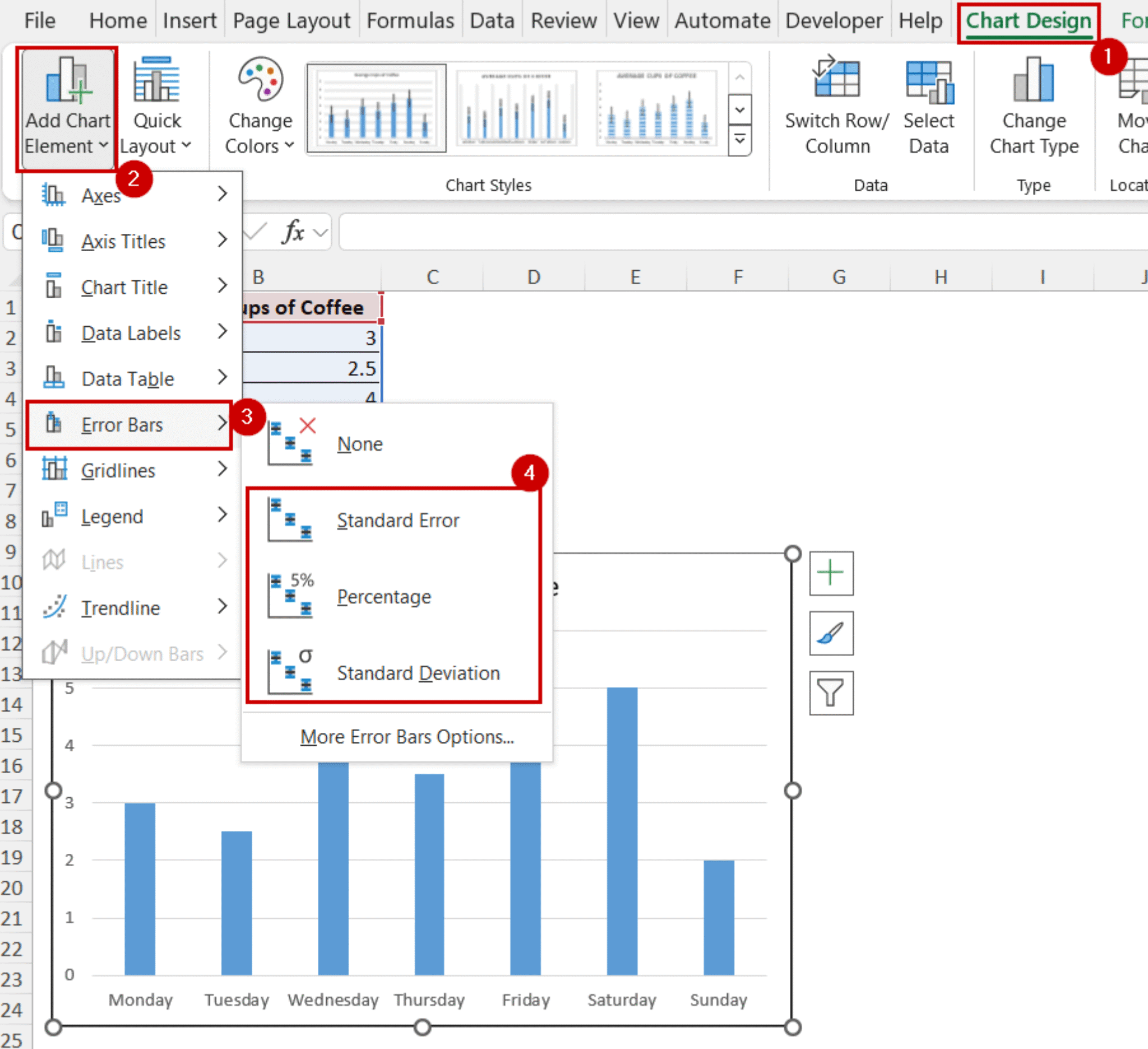Expand the Data Labels submenu
The image size is (1148, 1049).
pyautogui.click(x=131, y=332)
